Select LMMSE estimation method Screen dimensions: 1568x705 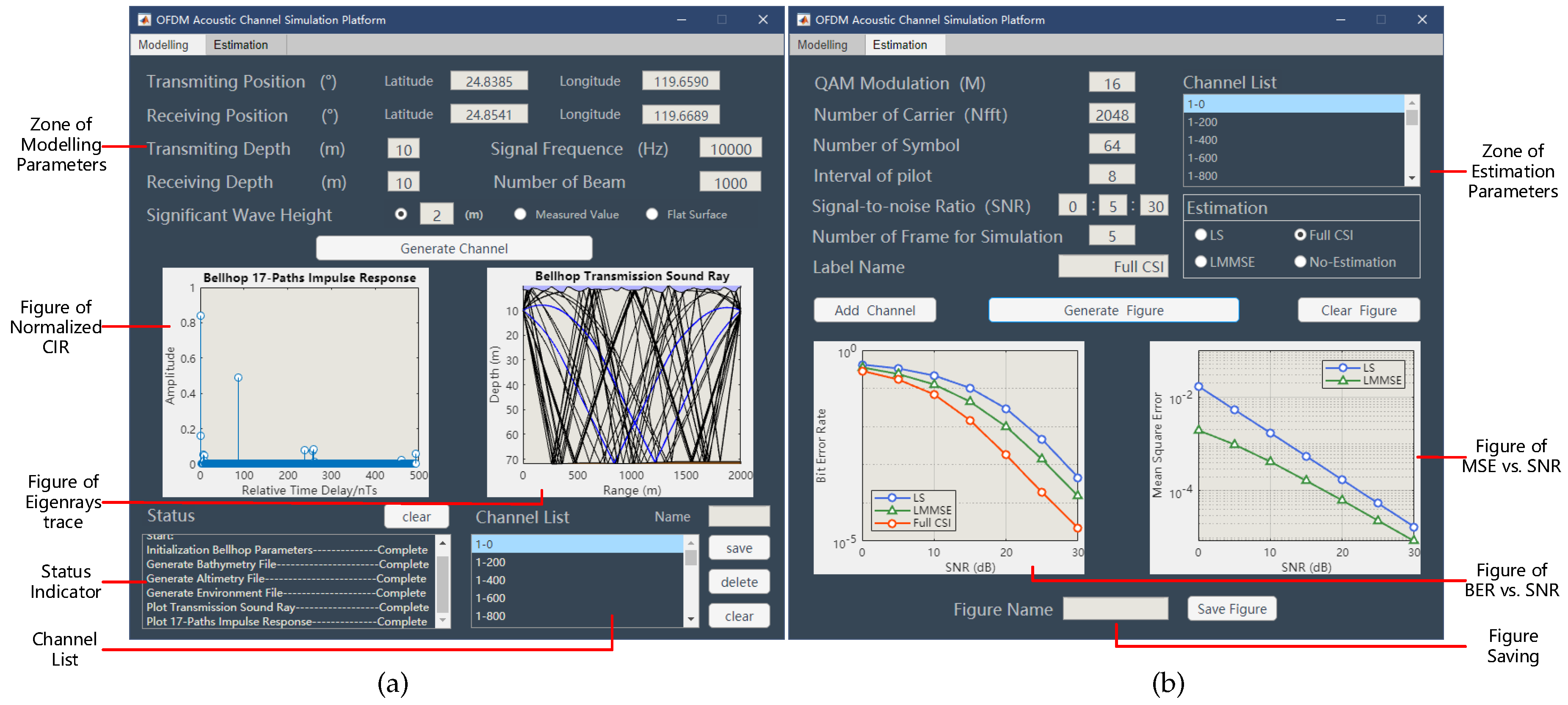1201,262
